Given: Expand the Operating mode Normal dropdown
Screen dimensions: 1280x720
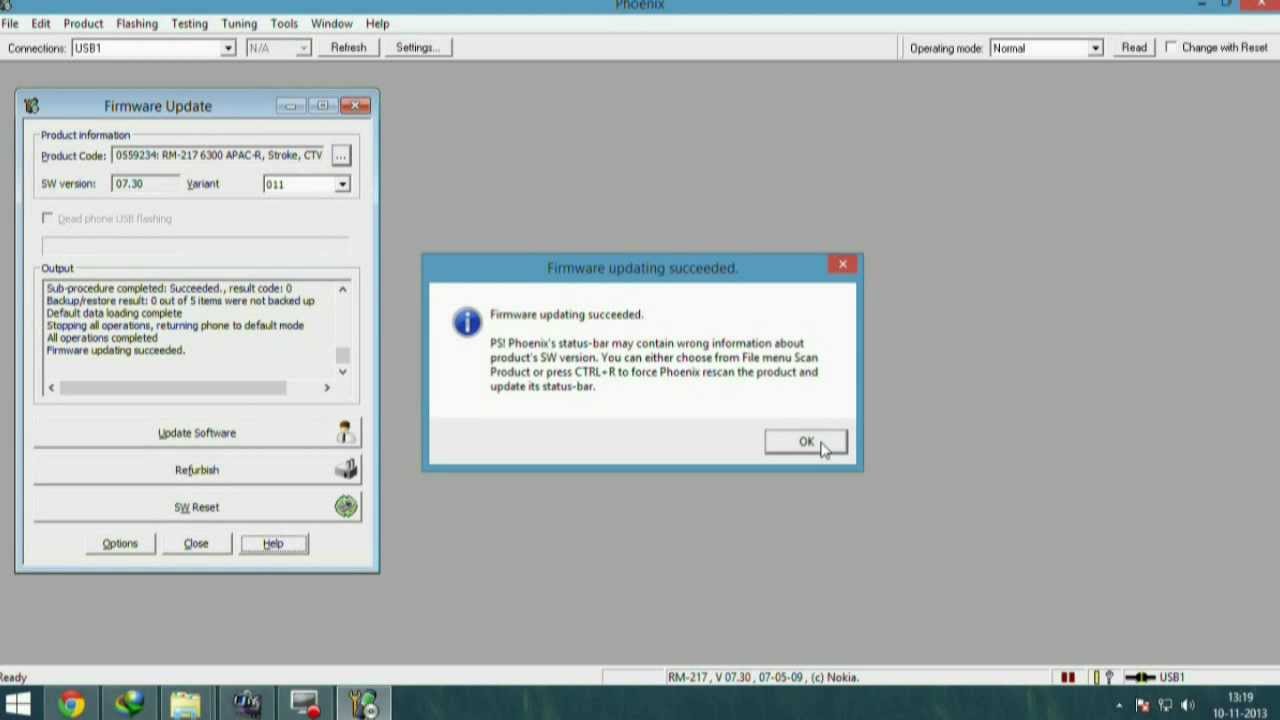Looking at the screenshot, I should pyautogui.click(x=1095, y=48).
